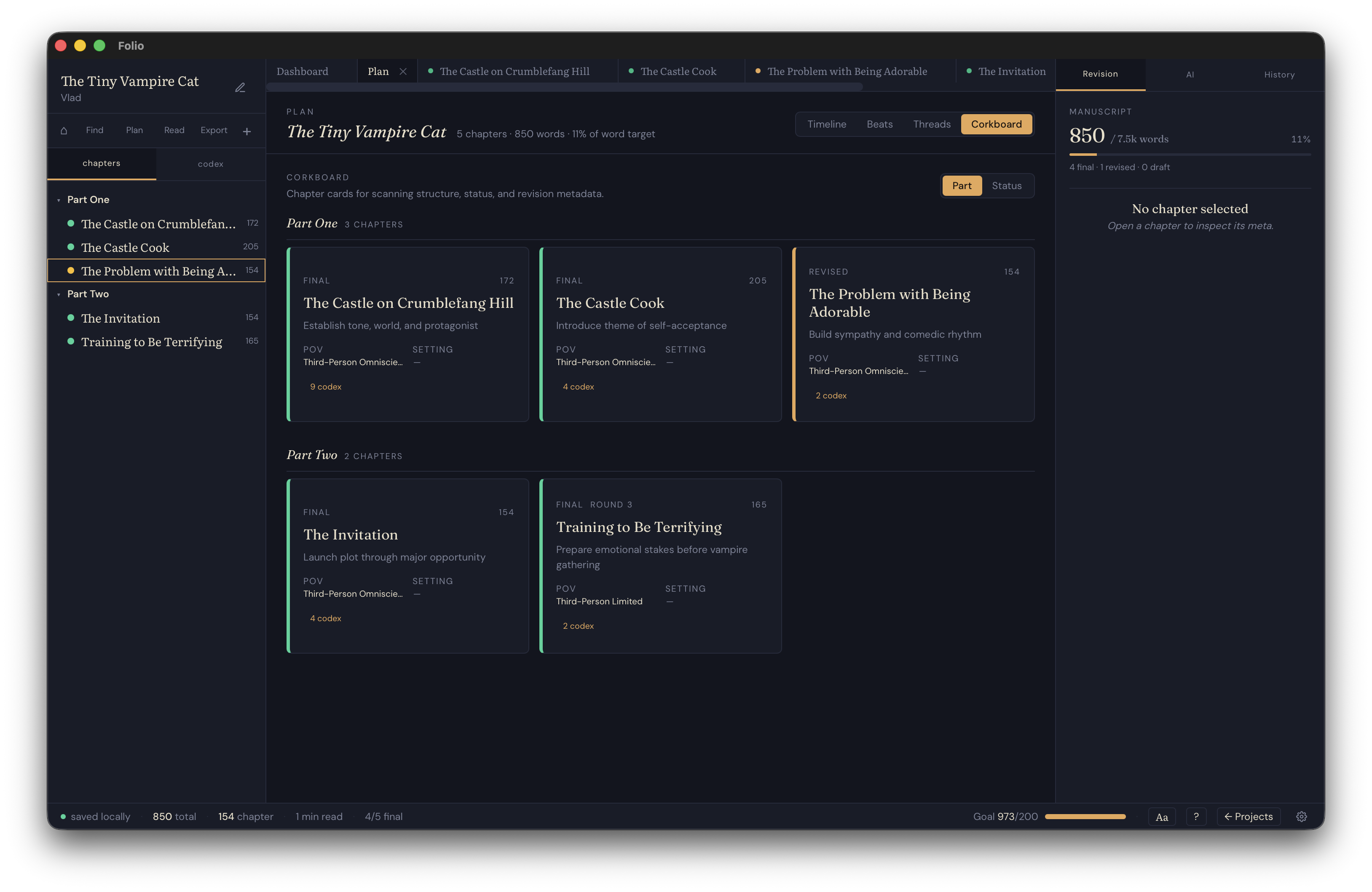Click '154 chapter' in the status bar

246,817
